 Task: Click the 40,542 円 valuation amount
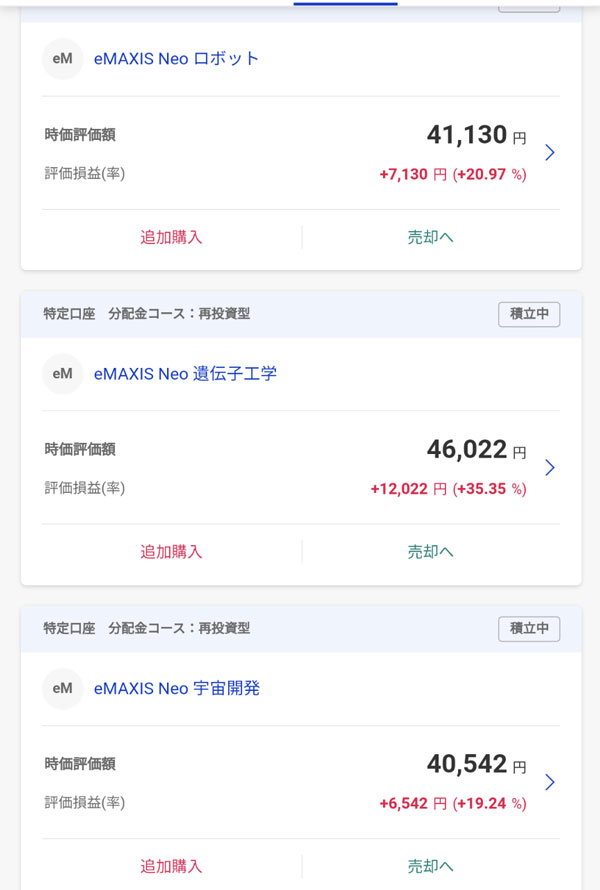[x=475, y=765]
